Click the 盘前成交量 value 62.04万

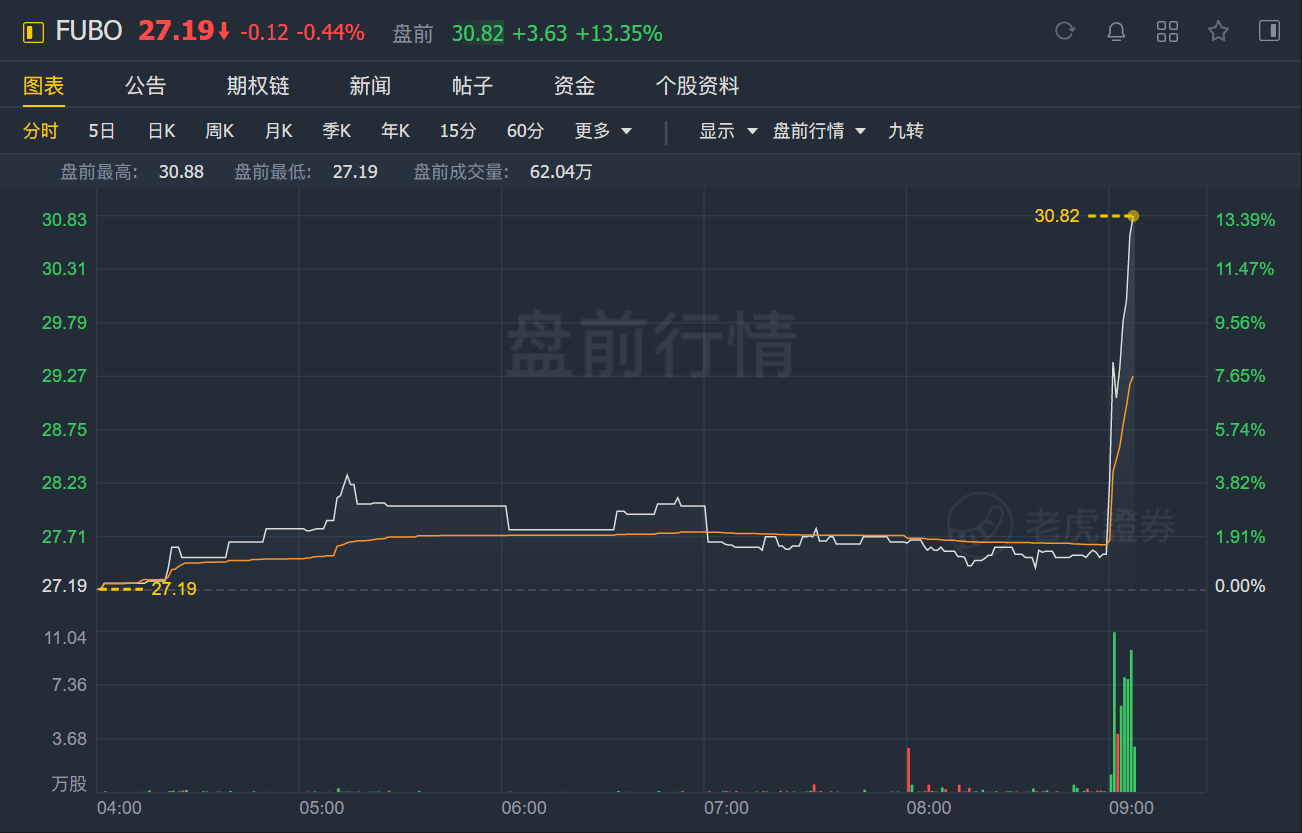[x=561, y=172]
